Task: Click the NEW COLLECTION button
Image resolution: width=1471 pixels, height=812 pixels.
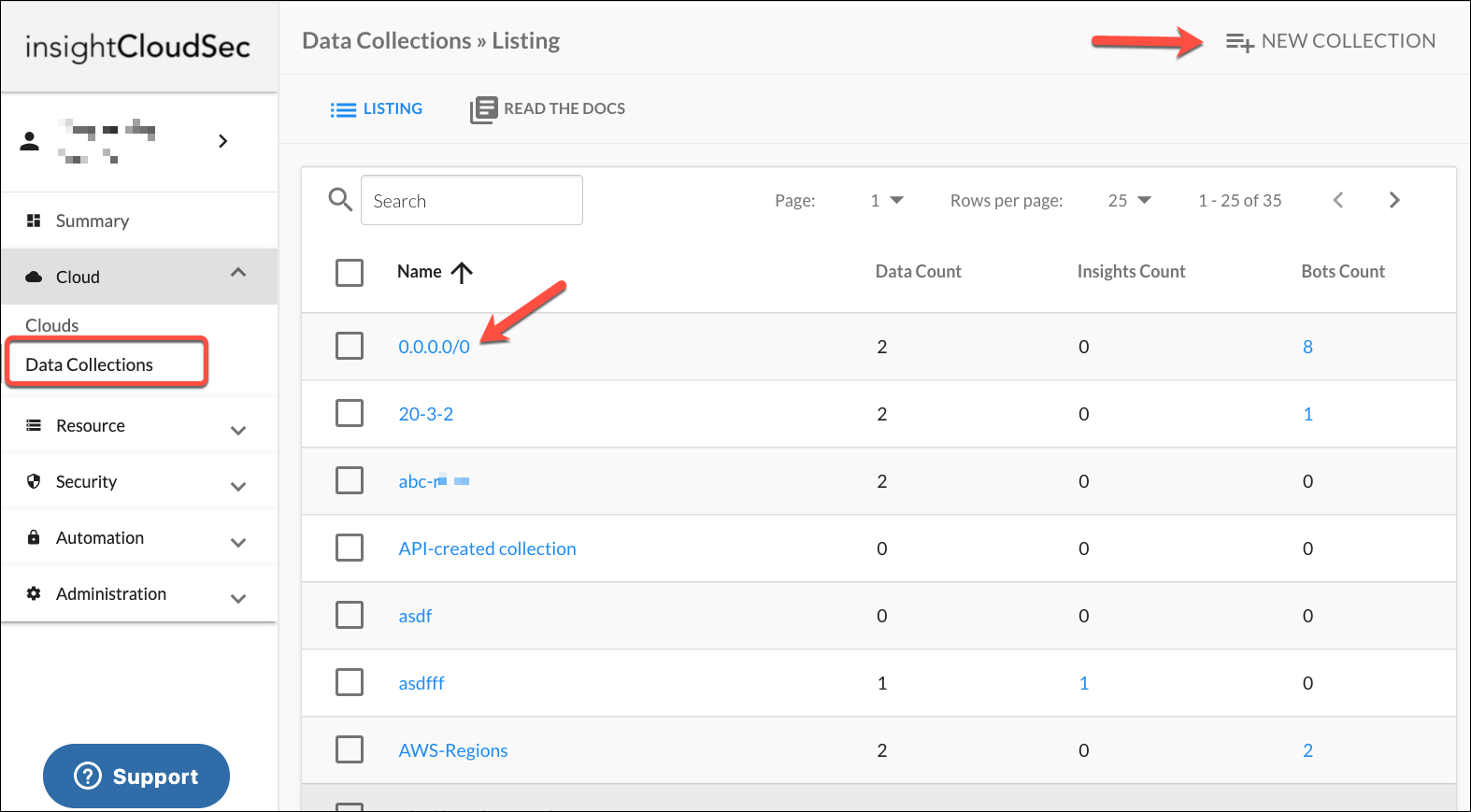Action: pos(1331,41)
